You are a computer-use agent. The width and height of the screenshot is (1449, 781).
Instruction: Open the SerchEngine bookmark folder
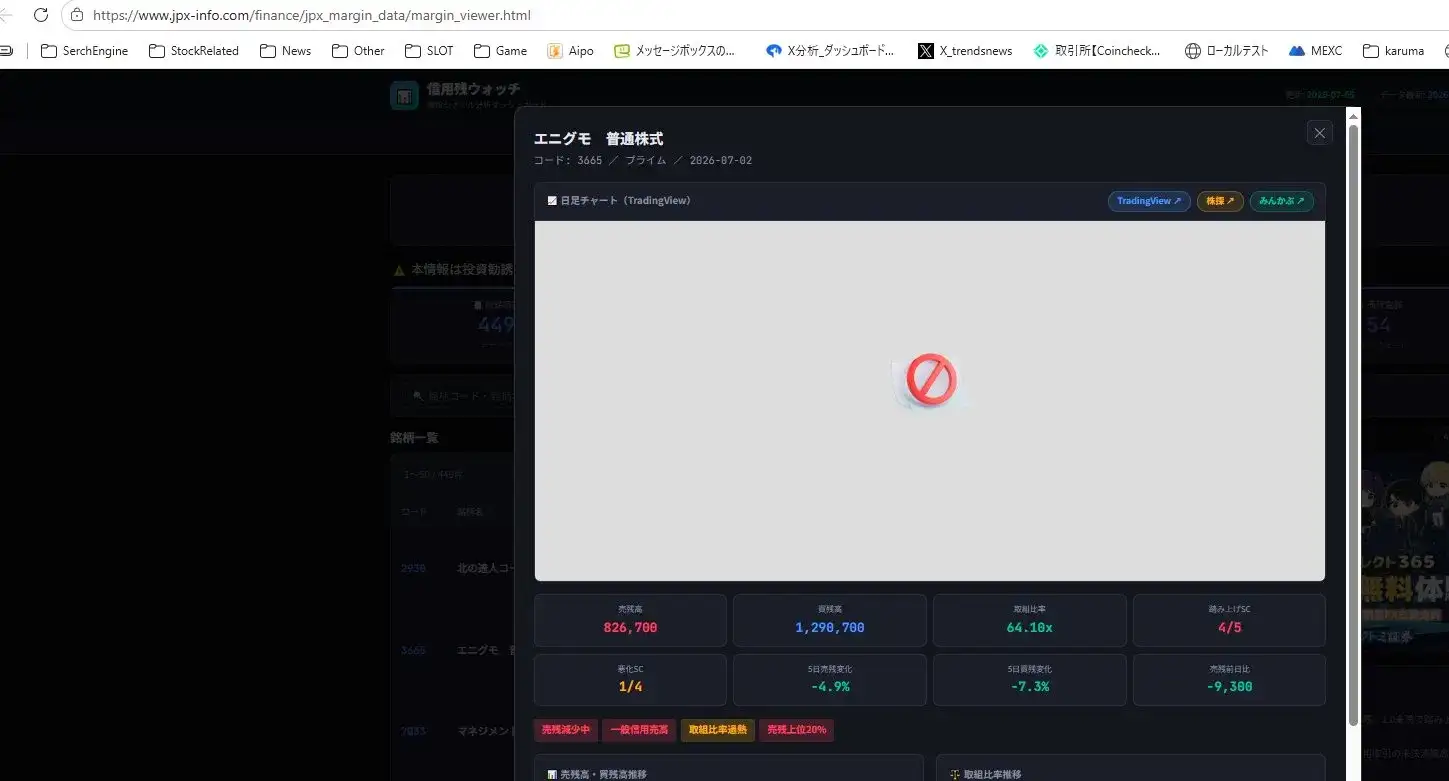[84, 51]
